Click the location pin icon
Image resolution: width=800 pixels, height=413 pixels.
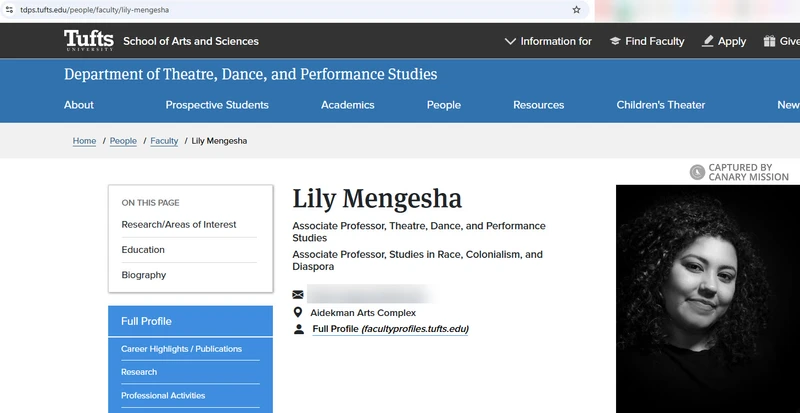tap(298, 312)
